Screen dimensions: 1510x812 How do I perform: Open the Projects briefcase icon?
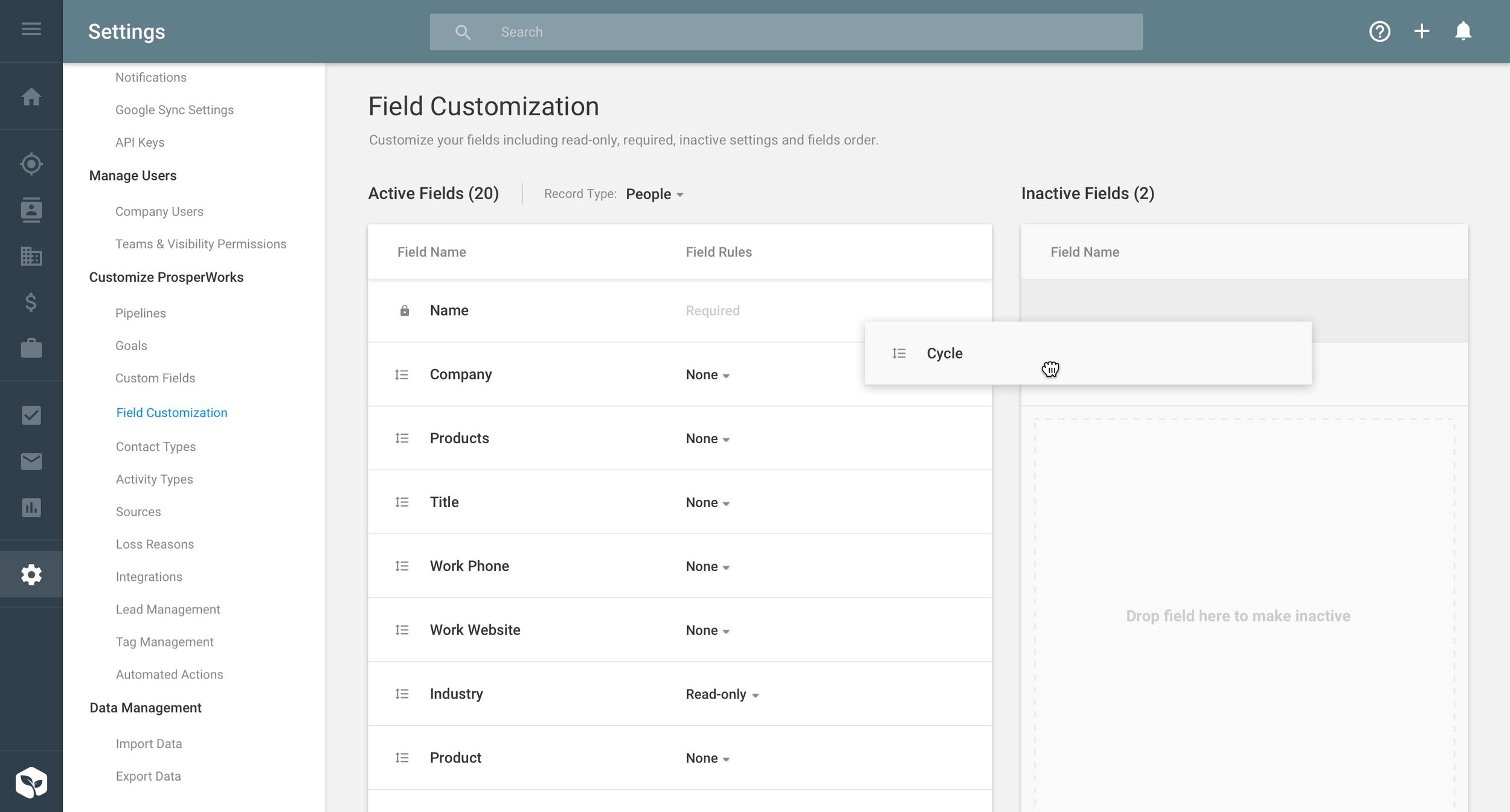31,348
